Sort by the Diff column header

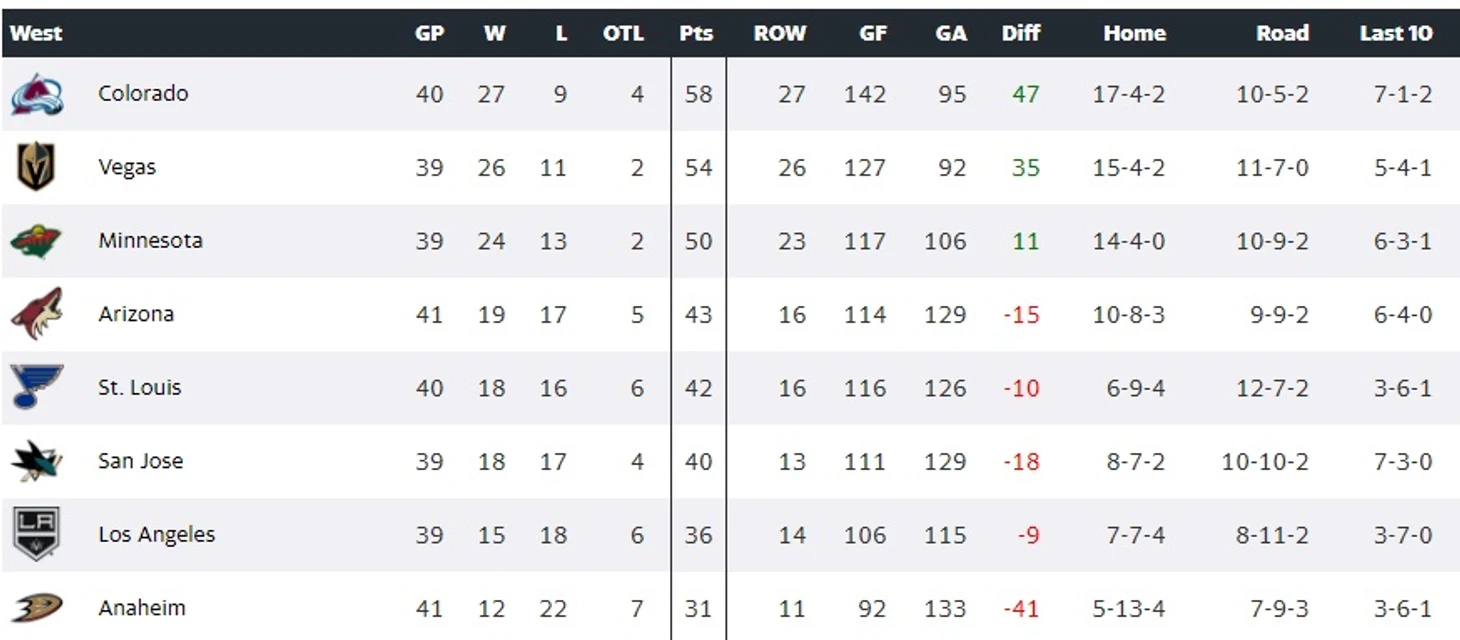(x=1021, y=33)
